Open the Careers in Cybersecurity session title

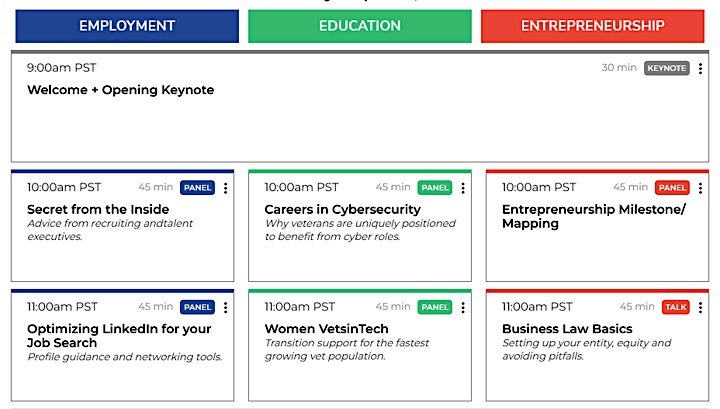[343, 209]
